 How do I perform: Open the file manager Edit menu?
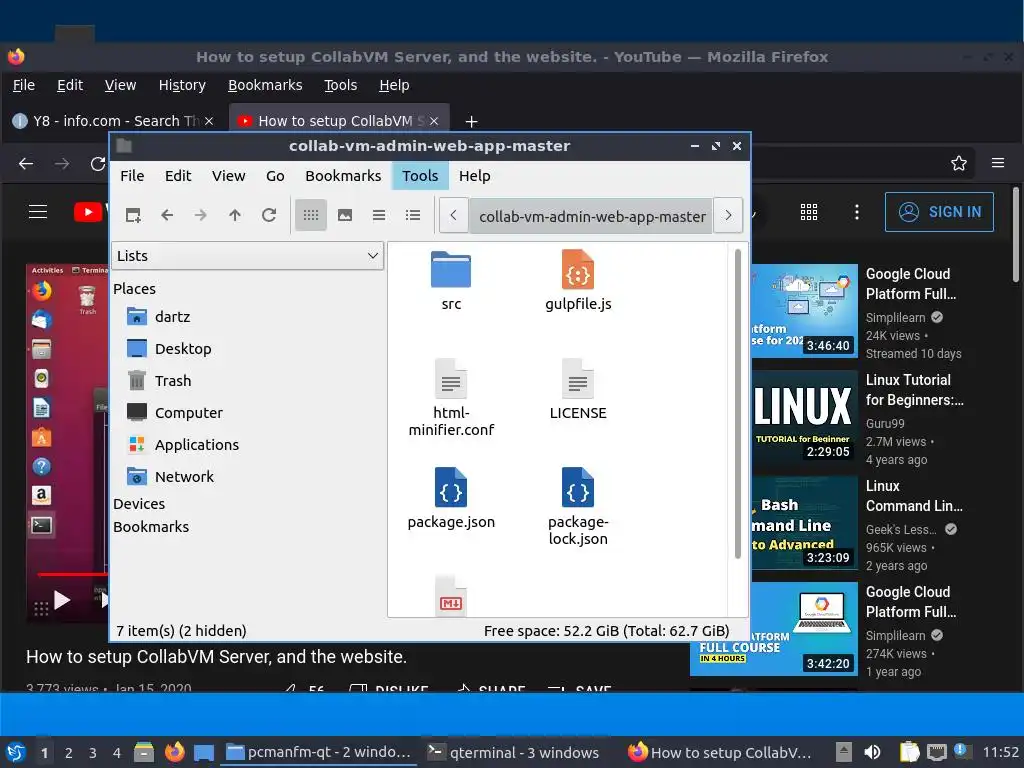pos(178,176)
